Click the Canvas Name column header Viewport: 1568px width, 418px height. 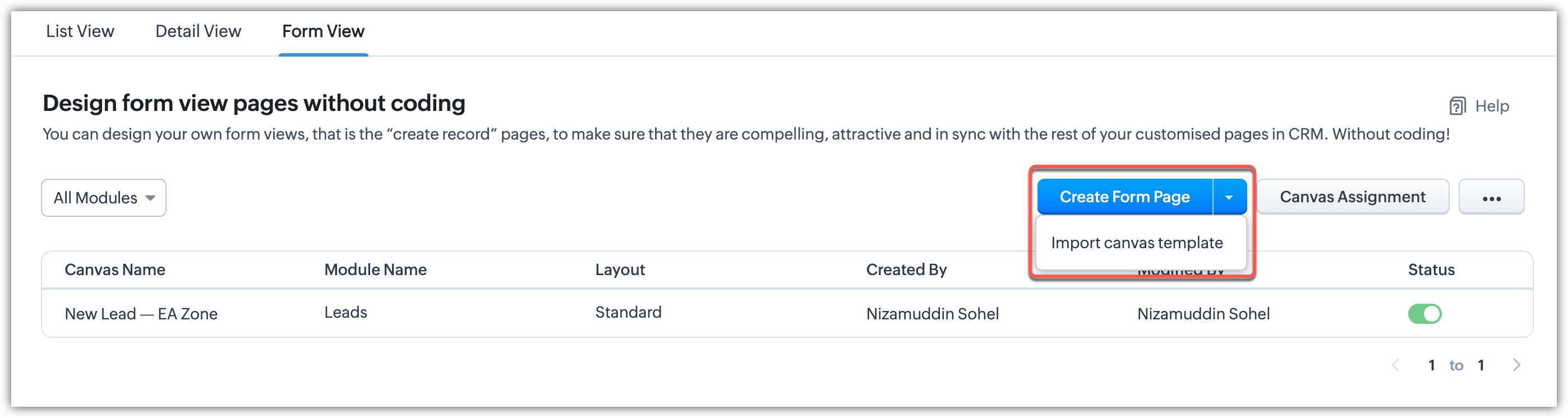114,270
